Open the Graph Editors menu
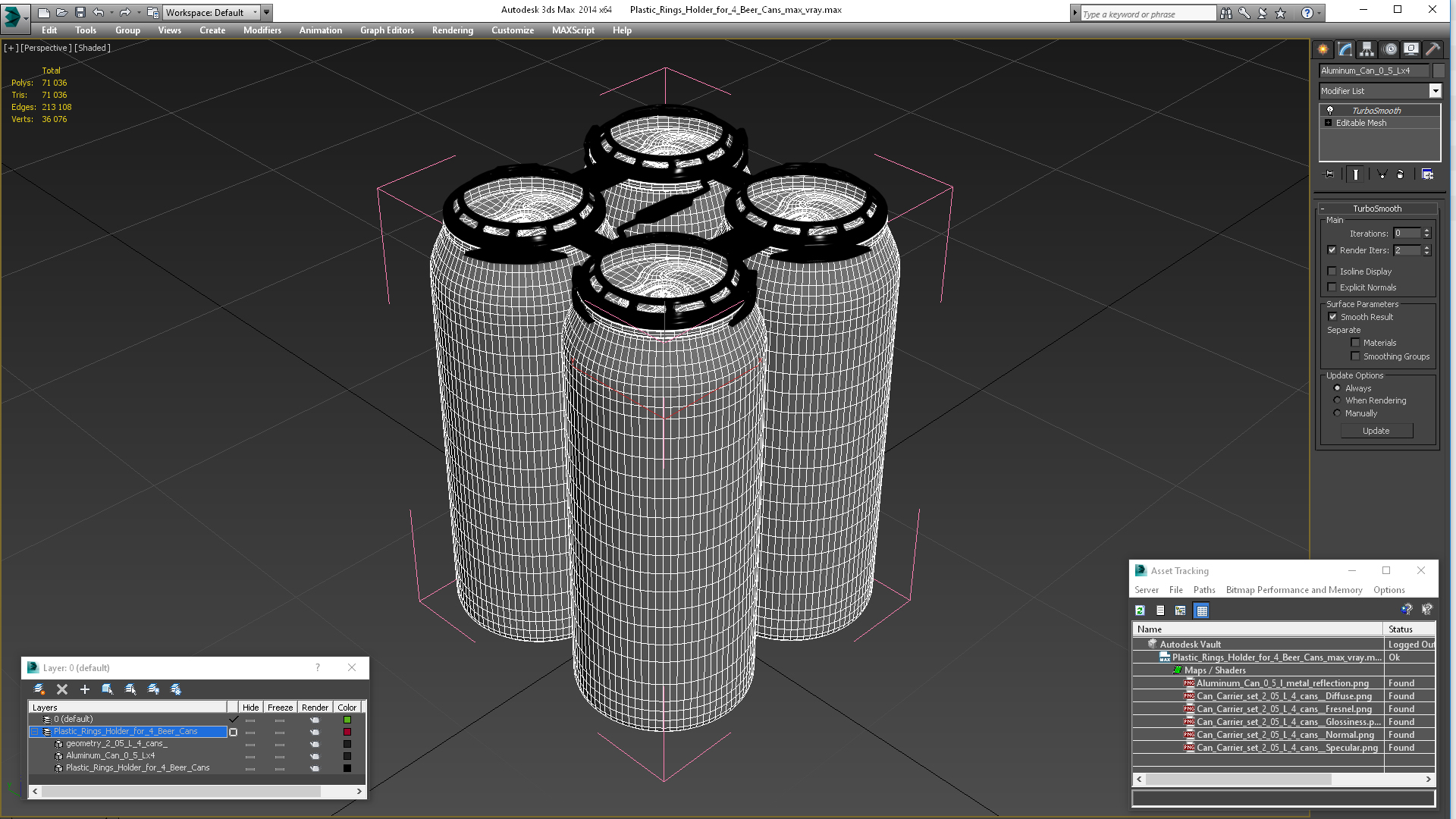 [387, 30]
